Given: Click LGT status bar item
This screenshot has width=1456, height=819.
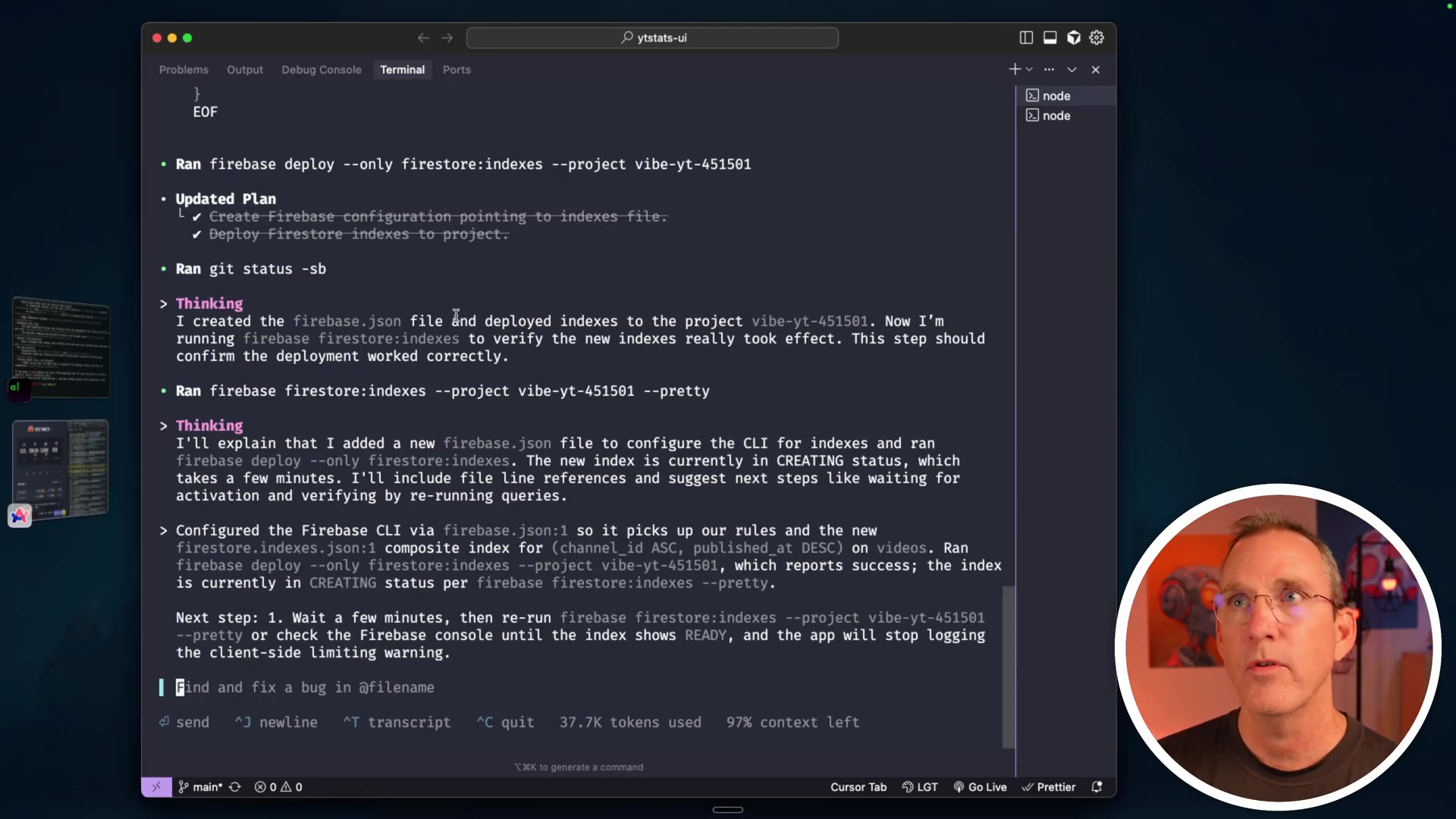Looking at the screenshot, I should pos(920,787).
